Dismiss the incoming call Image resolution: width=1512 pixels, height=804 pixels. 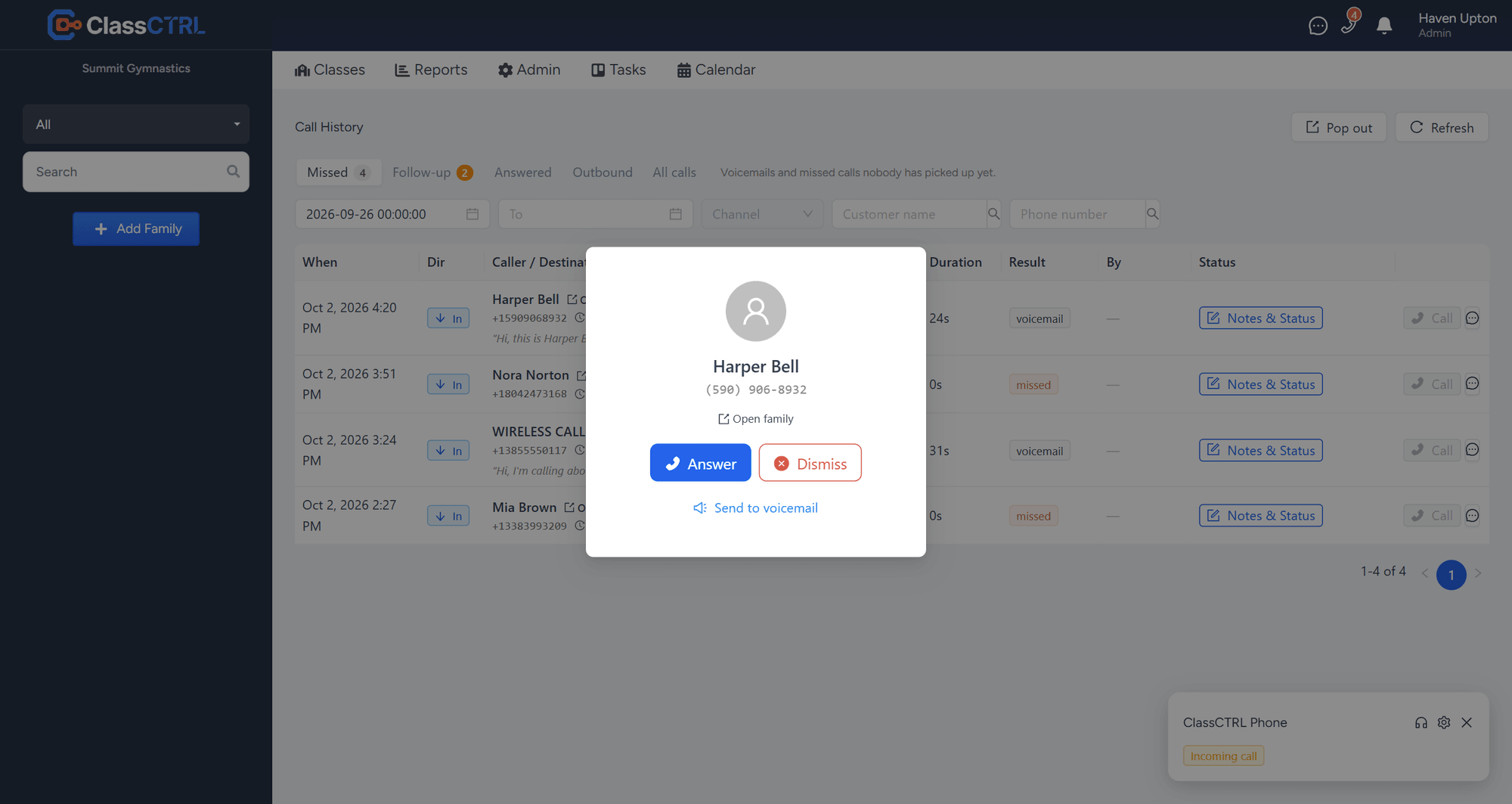[810, 463]
